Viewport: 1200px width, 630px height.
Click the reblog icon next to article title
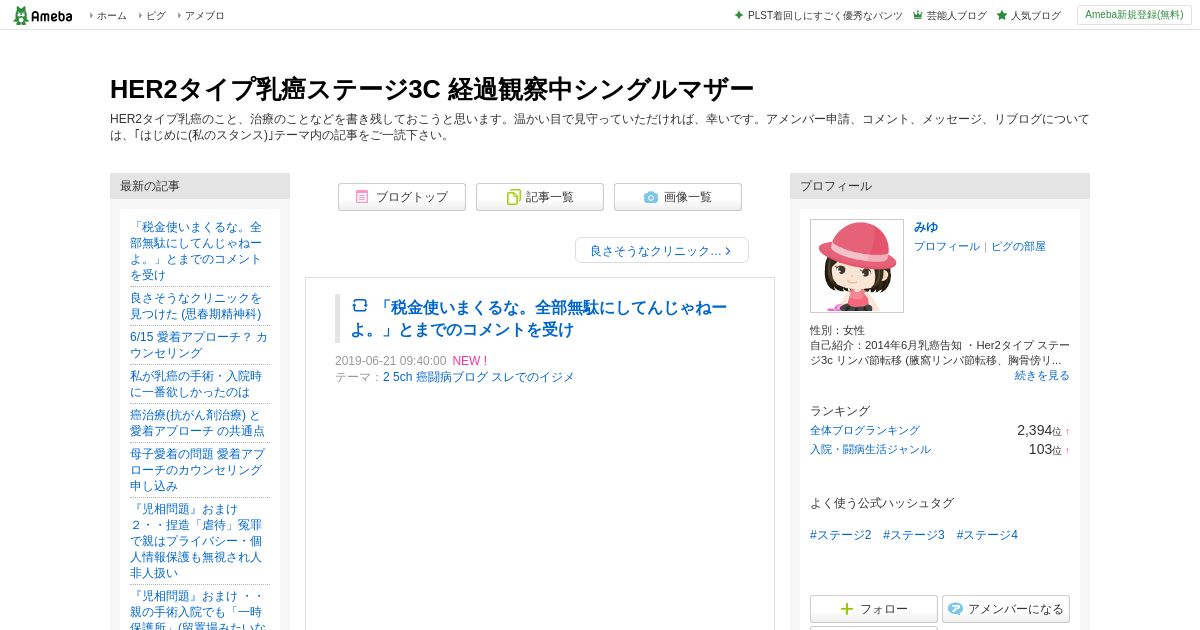[360, 306]
